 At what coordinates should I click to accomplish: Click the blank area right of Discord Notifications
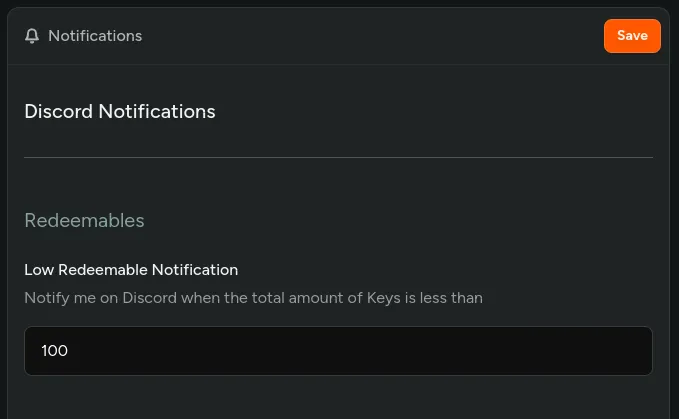[430, 112]
